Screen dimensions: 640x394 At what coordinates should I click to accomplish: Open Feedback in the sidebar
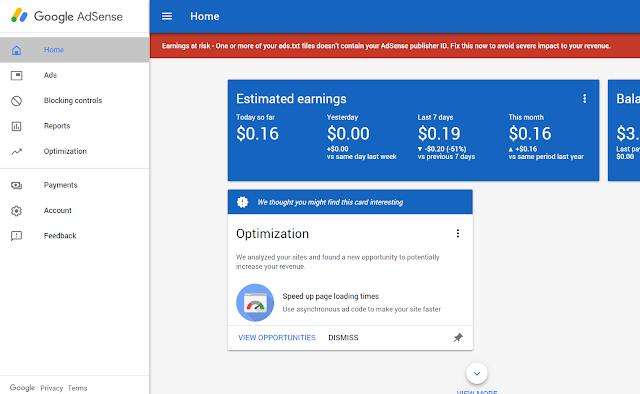pos(75,236)
